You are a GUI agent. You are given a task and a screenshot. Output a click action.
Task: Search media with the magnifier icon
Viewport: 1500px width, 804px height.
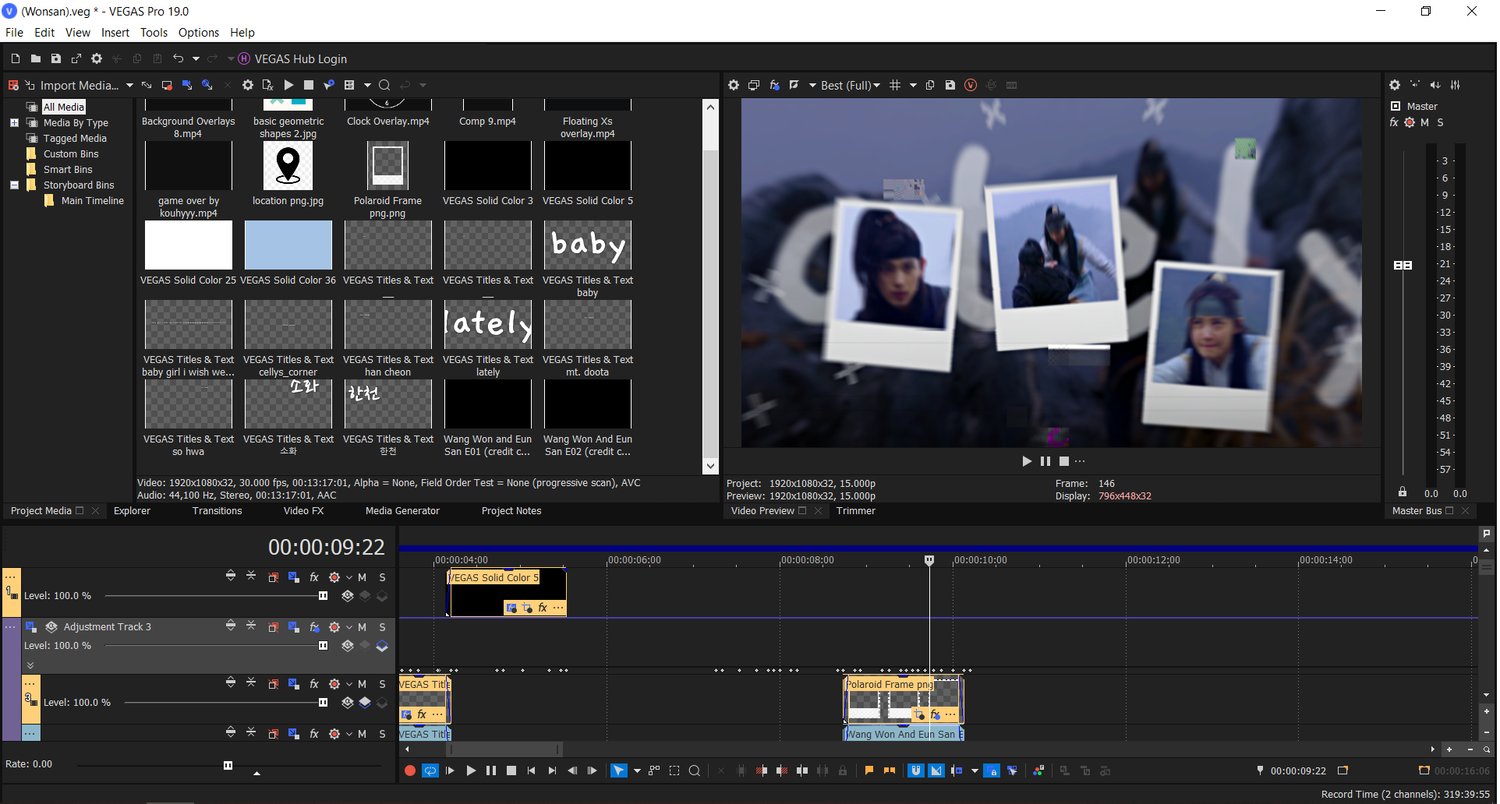tap(383, 85)
